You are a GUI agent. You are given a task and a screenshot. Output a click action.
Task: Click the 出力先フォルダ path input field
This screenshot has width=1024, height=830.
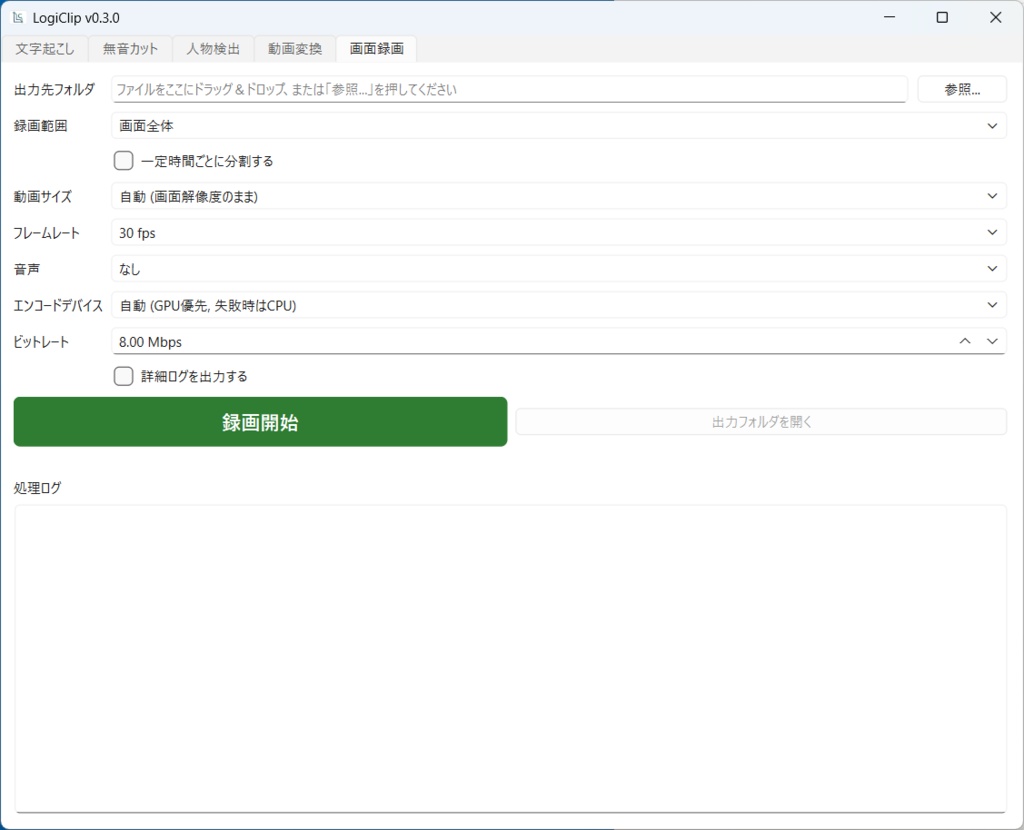pos(509,89)
